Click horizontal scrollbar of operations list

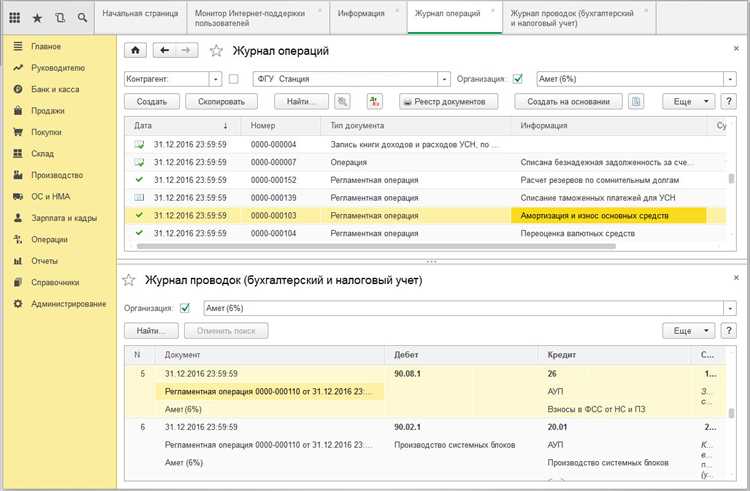click(376, 247)
